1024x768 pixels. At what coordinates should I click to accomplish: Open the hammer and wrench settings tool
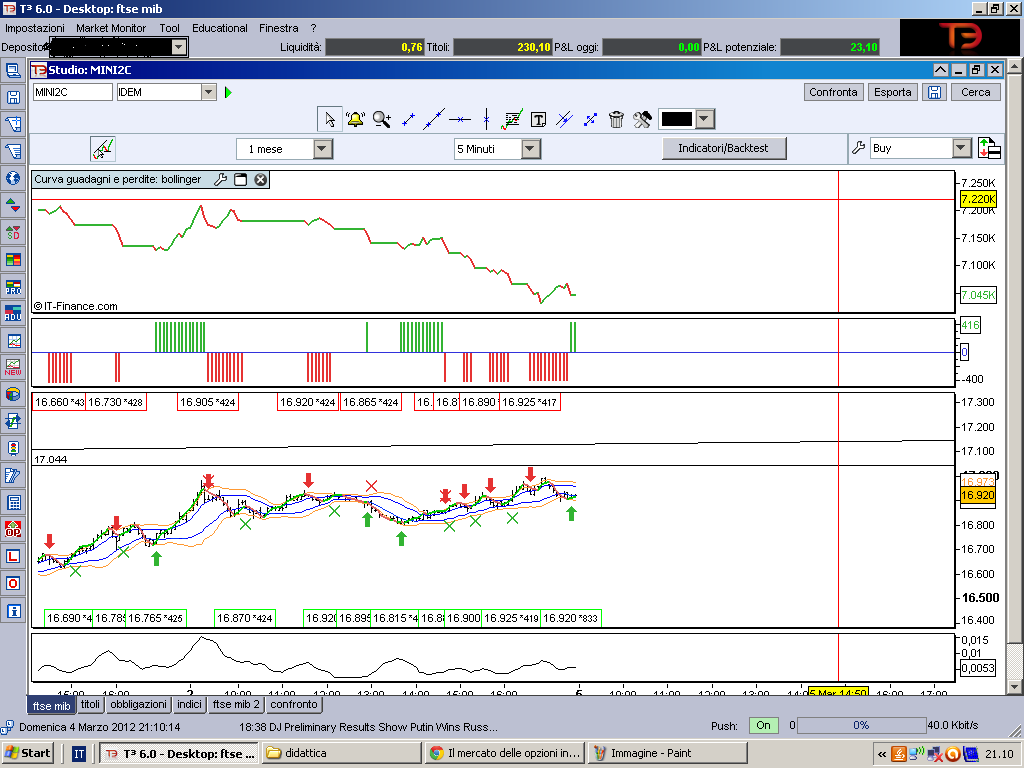(x=642, y=120)
